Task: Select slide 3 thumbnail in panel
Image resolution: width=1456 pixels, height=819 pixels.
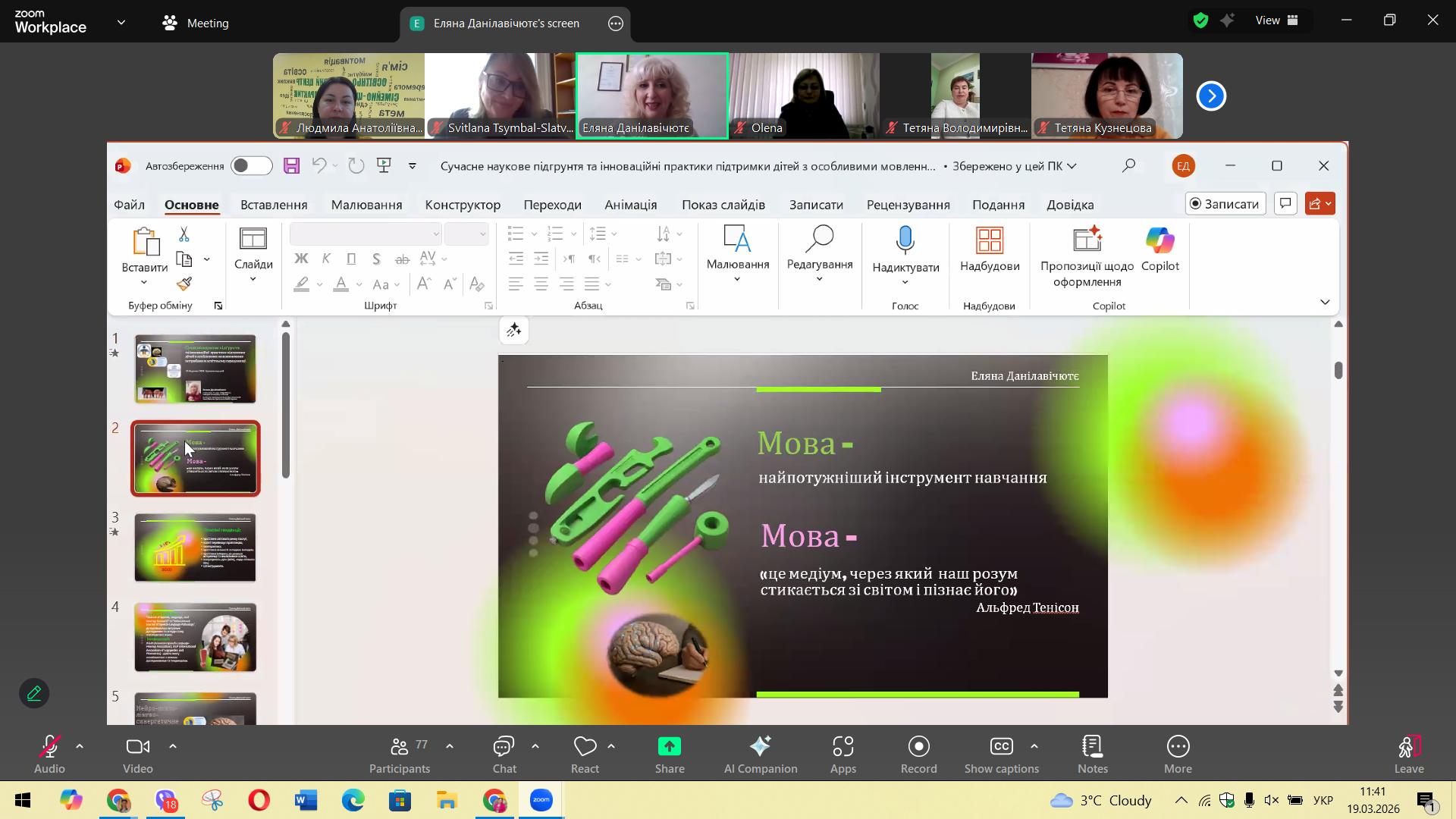Action: pyautogui.click(x=195, y=548)
